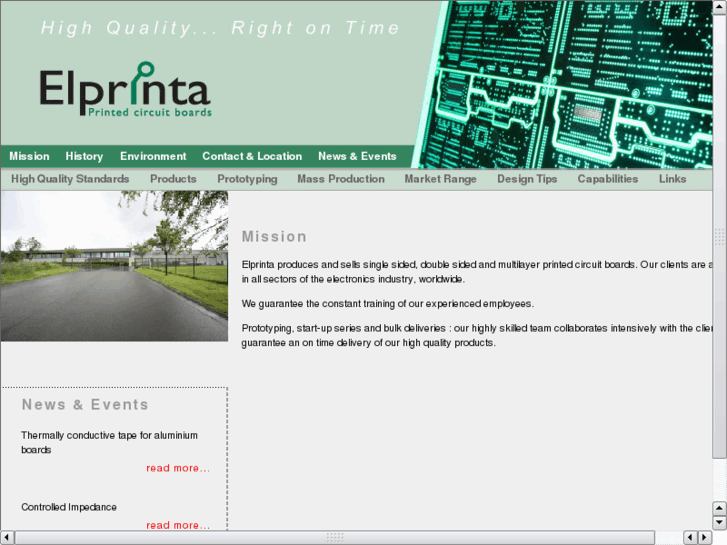Open the Design Tips page

[527, 179]
